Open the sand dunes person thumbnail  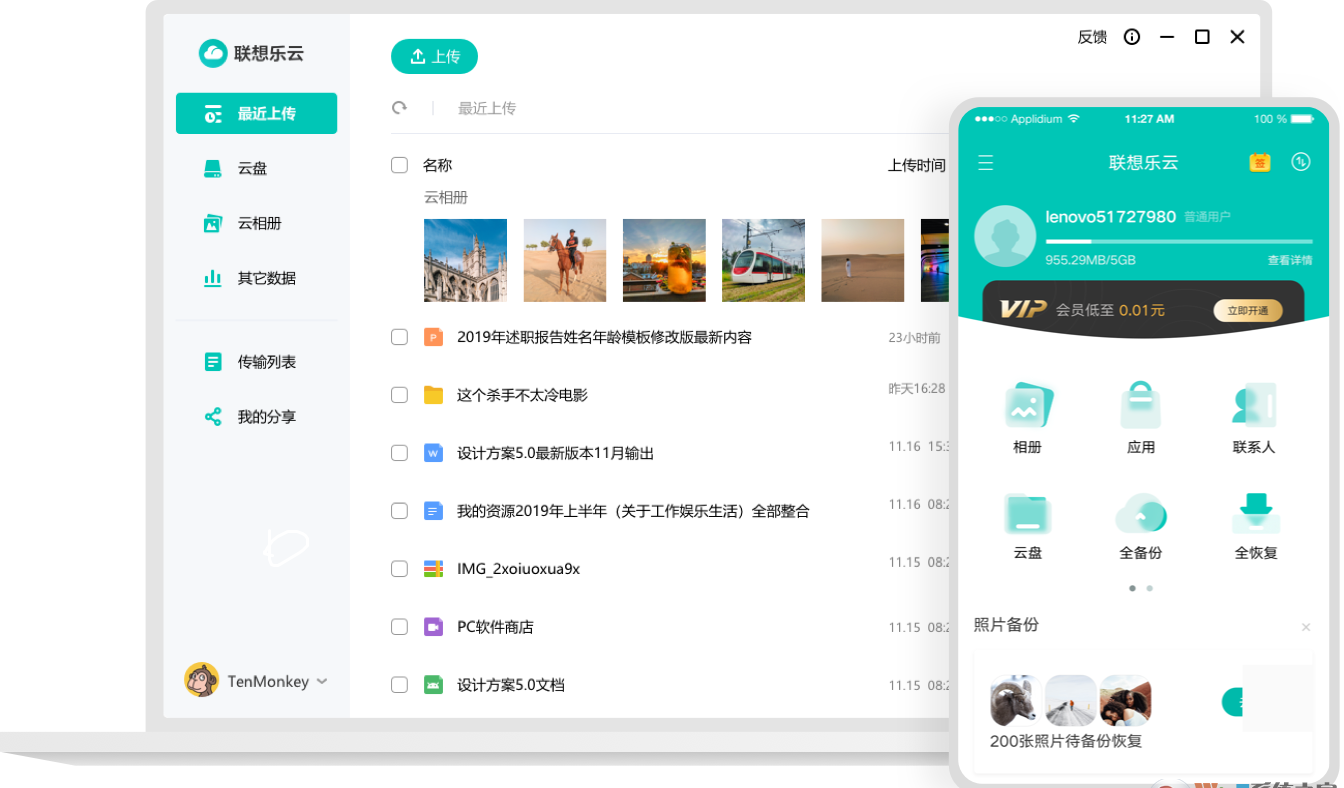click(863, 260)
